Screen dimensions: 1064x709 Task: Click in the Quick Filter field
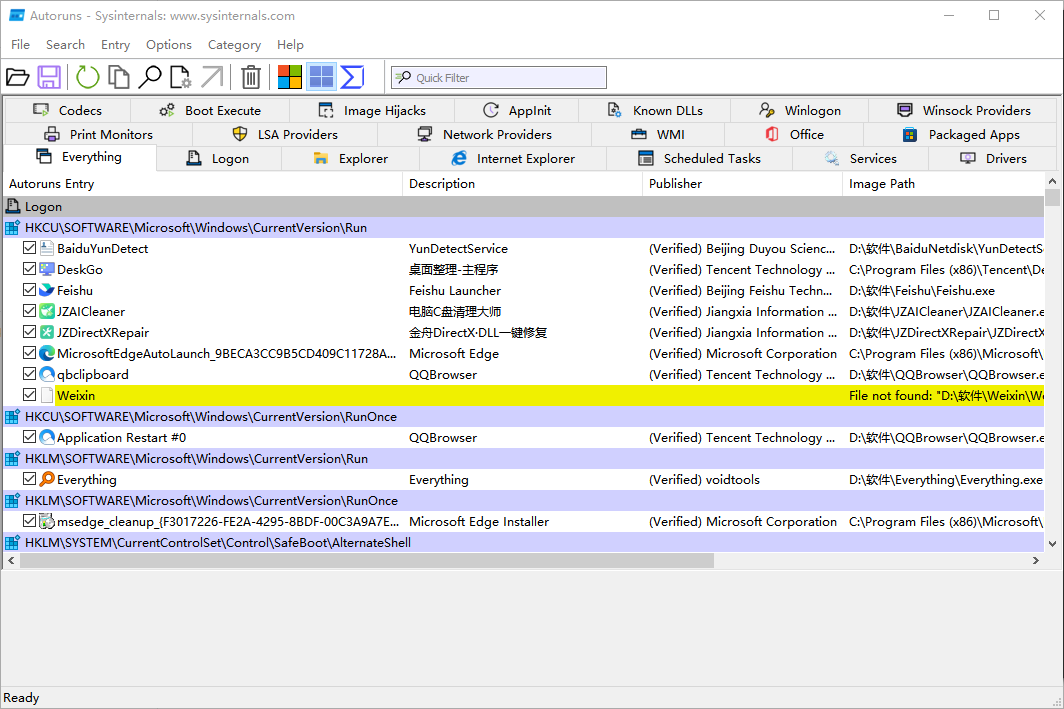499,77
